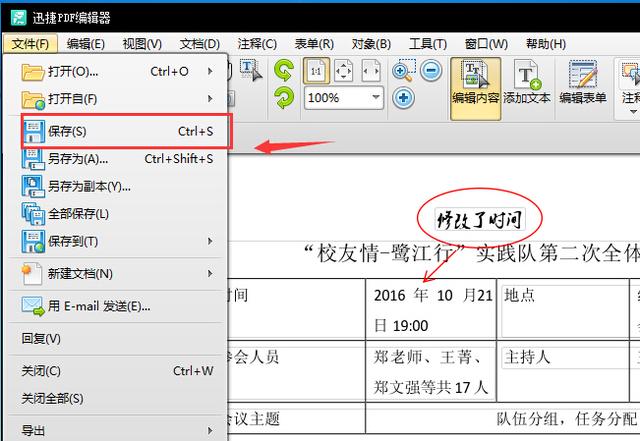
Task: Choose 另存为(A)... menu entry
Action: (x=117, y=158)
